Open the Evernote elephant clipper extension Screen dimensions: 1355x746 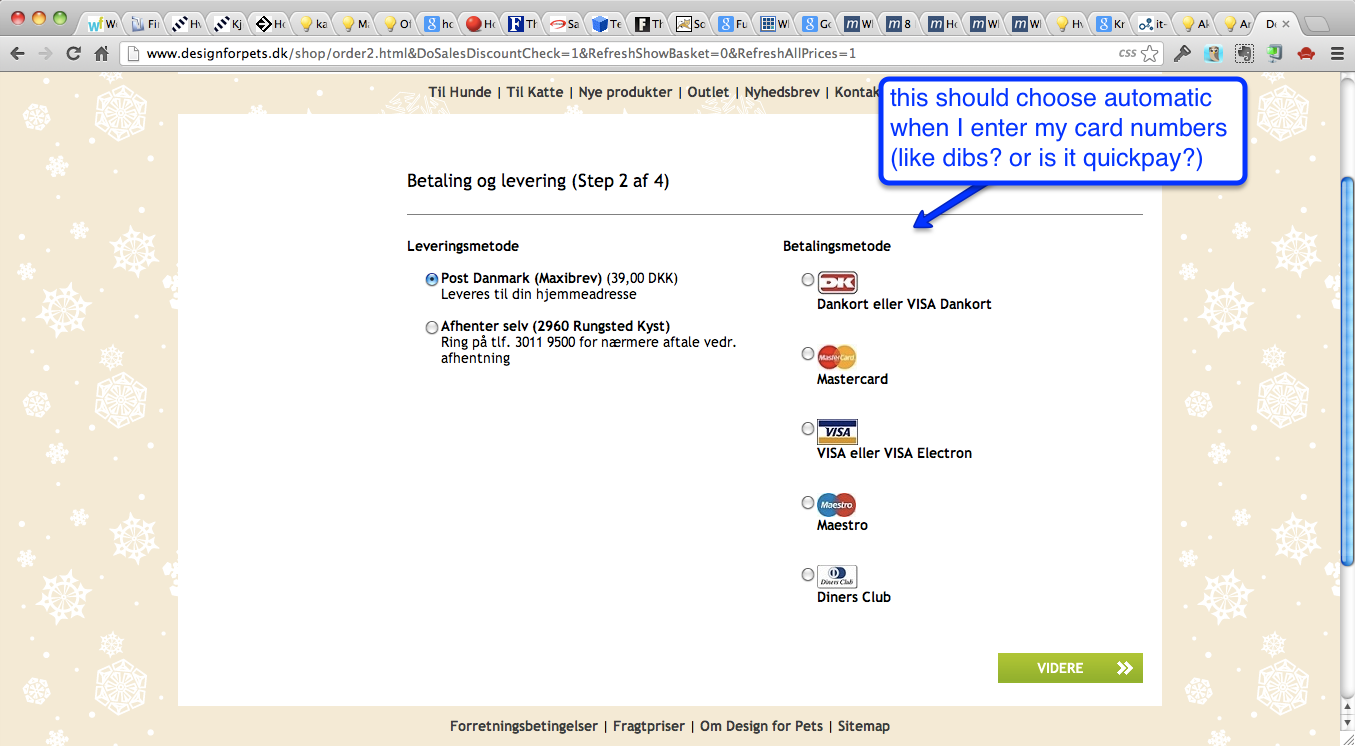1244,54
